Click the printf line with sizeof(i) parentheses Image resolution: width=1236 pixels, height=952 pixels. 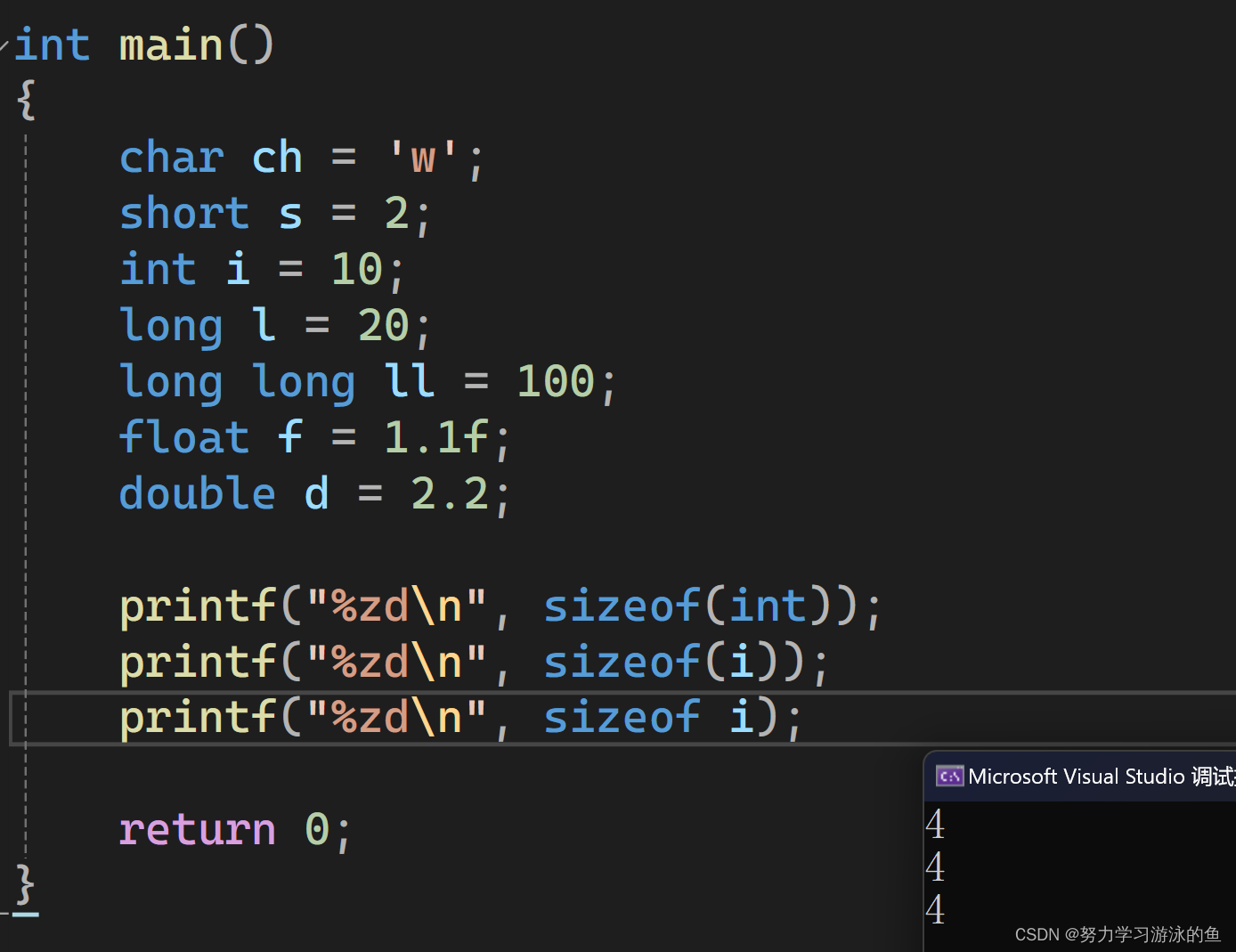475,663
